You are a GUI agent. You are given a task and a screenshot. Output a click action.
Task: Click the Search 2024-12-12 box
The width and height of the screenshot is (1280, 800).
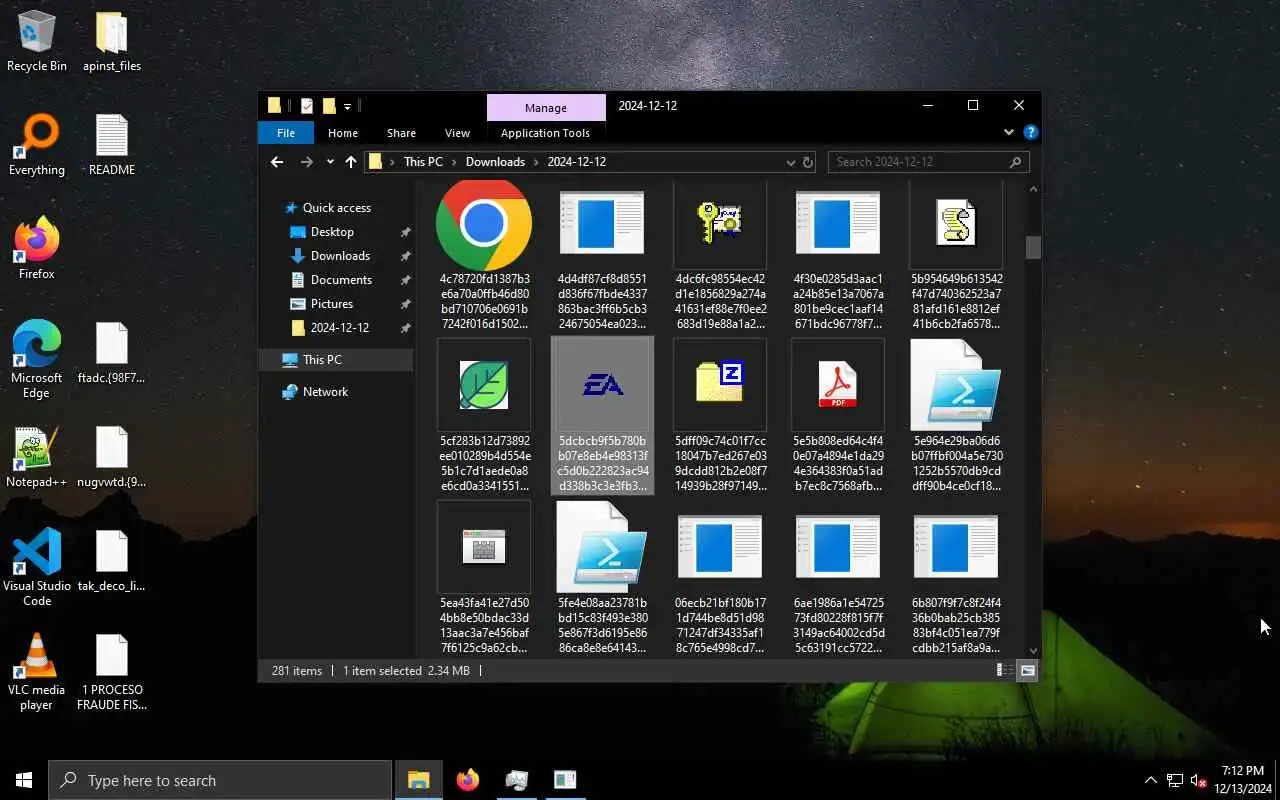pos(928,162)
